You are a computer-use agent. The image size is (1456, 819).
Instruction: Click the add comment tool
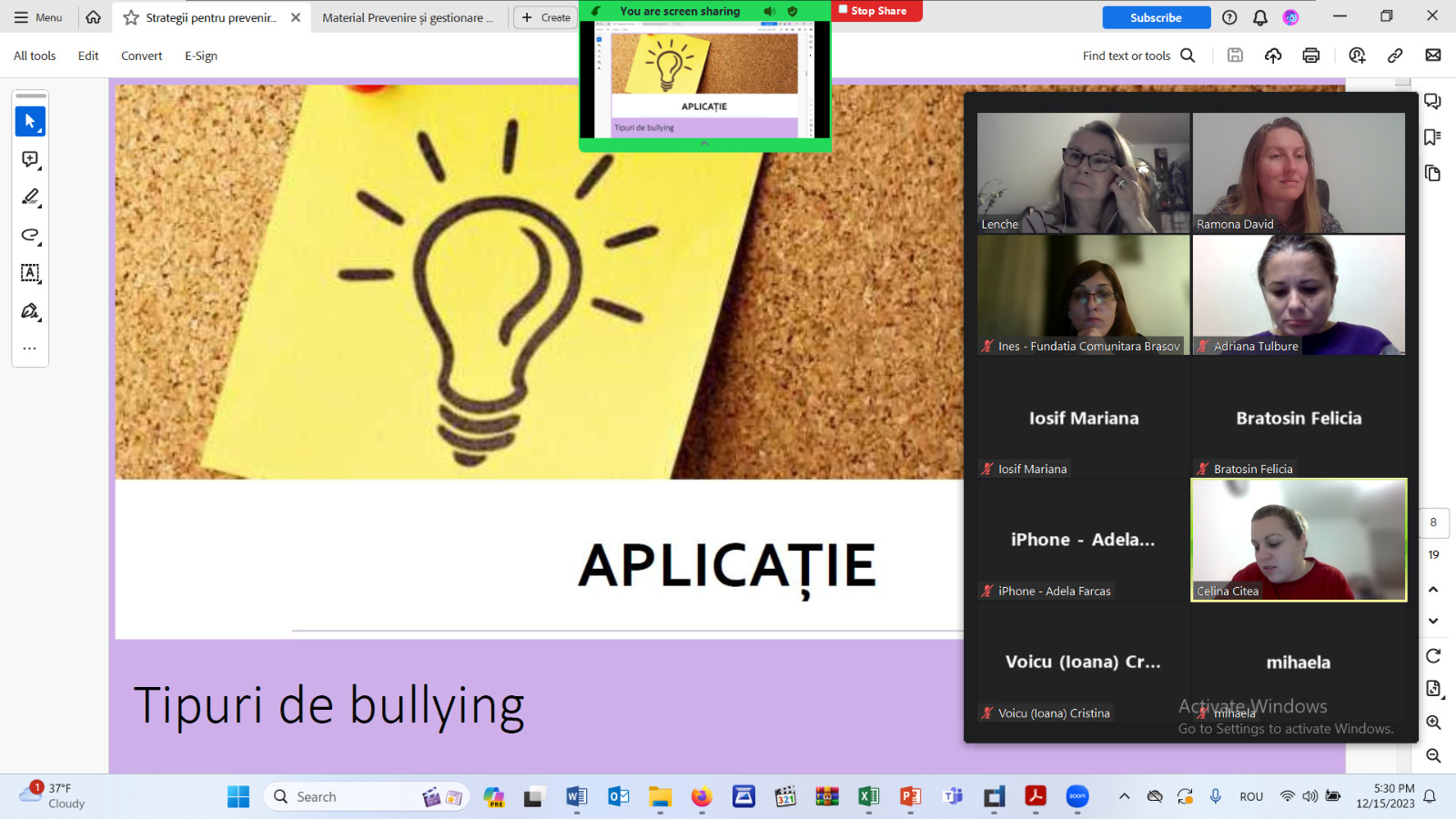tap(30, 159)
